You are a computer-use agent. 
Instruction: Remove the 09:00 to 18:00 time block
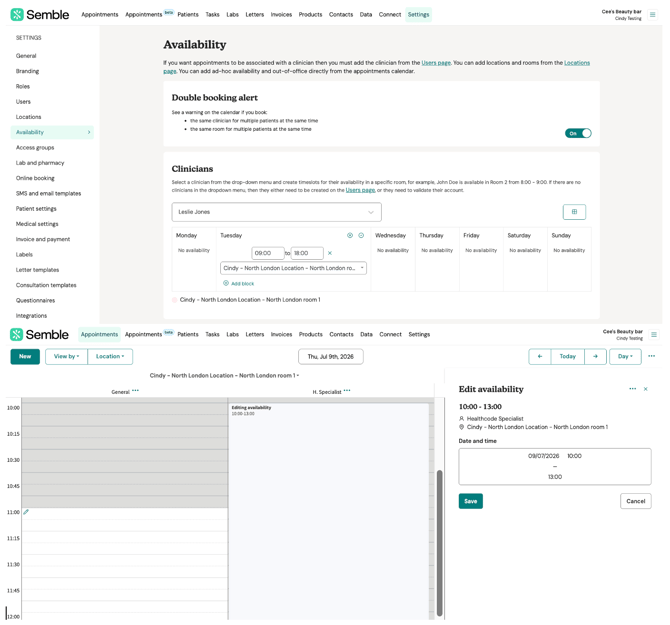[329, 253]
